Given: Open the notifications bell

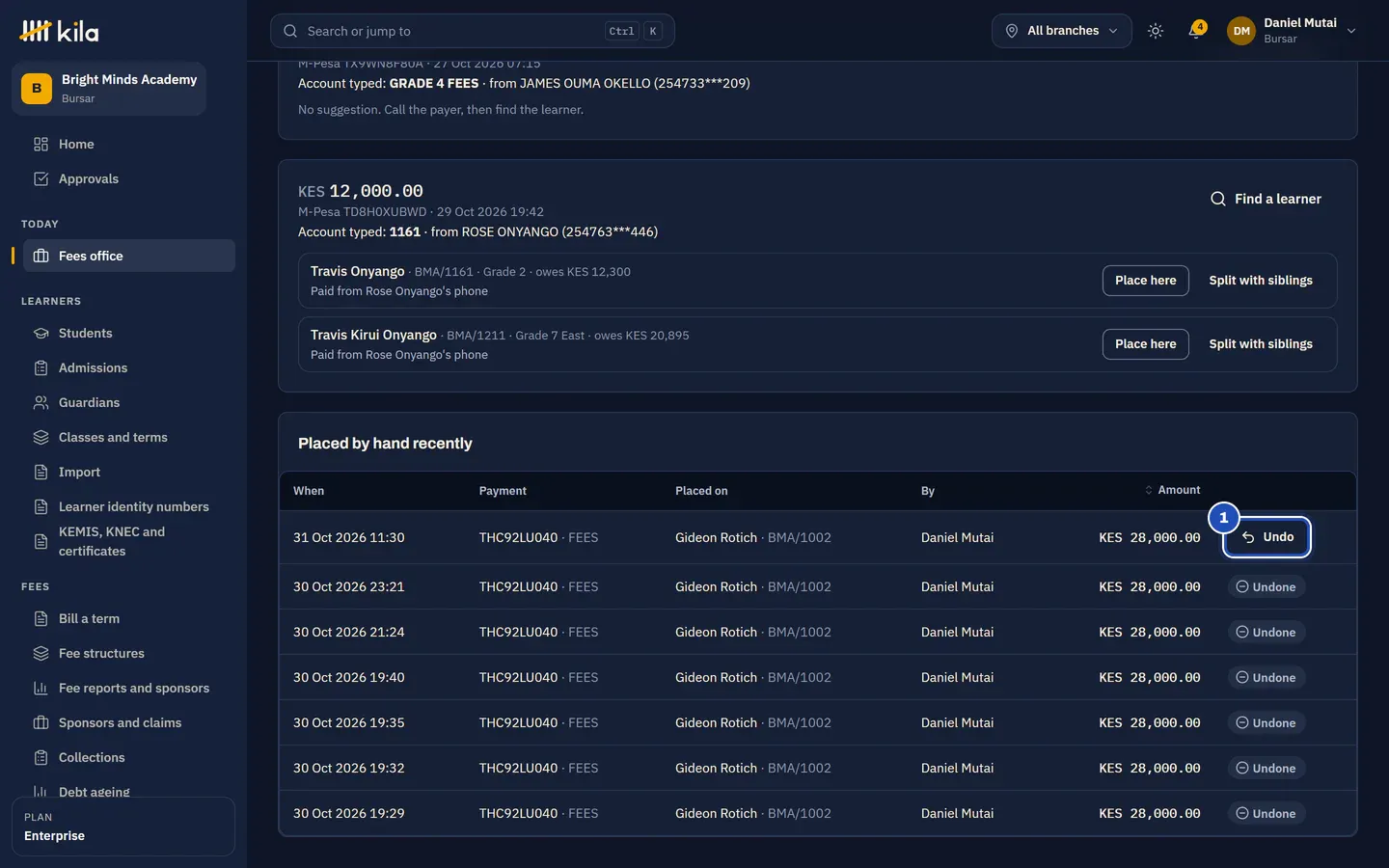Looking at the screenshot, I should tap(1196, 31).
